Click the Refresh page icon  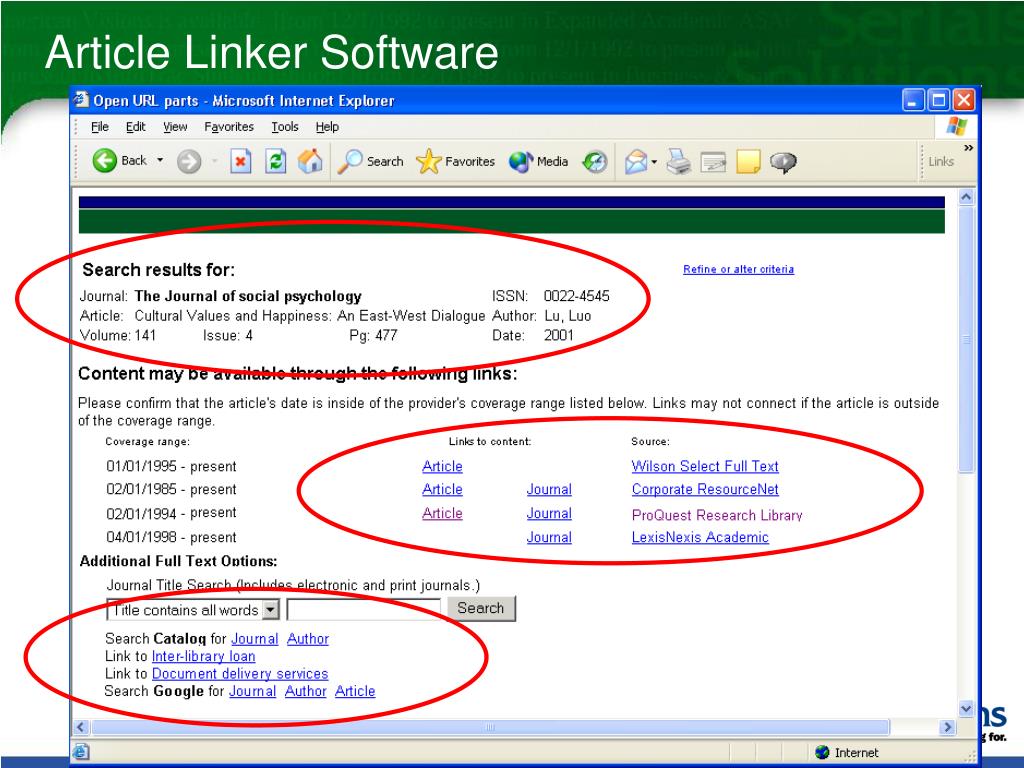point(276,161)
